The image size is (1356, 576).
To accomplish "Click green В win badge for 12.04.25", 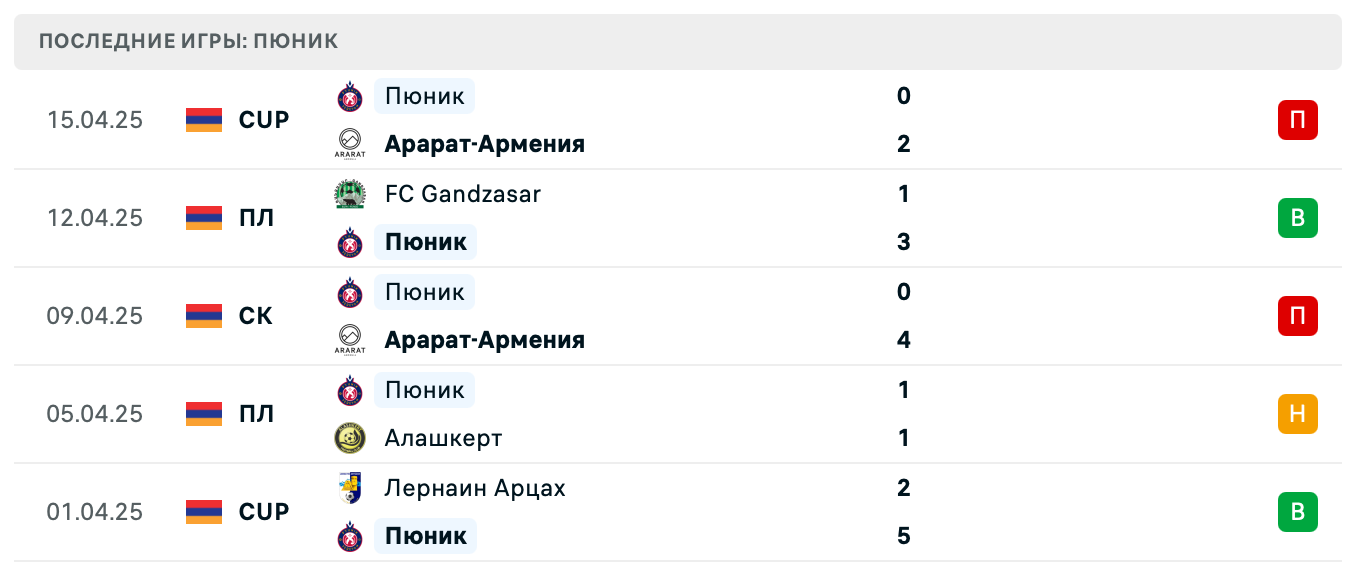I will [1297, 218].
